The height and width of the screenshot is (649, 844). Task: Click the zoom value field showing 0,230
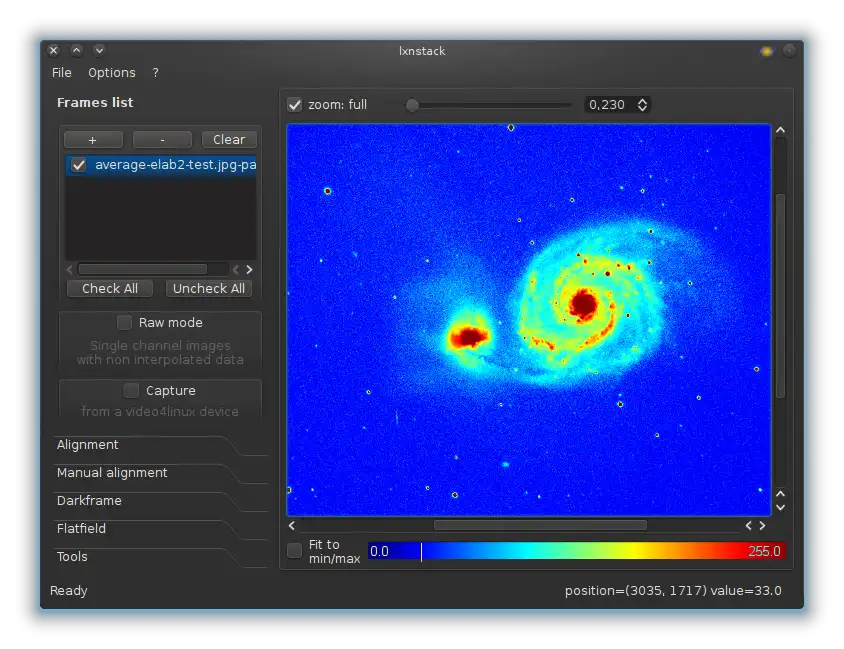[609, 104]
